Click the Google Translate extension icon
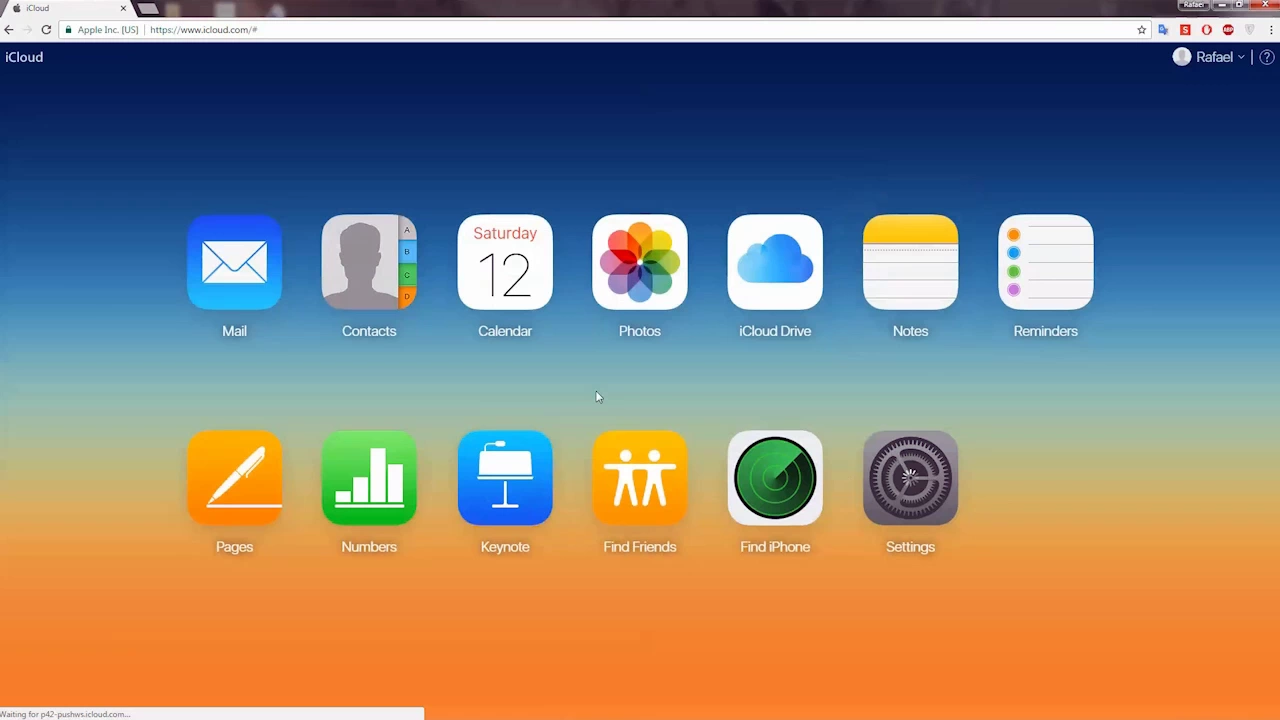Image resolution: width=1280 pixels, height=720 pixels. pyautogui.click(x=1163, y=30)
